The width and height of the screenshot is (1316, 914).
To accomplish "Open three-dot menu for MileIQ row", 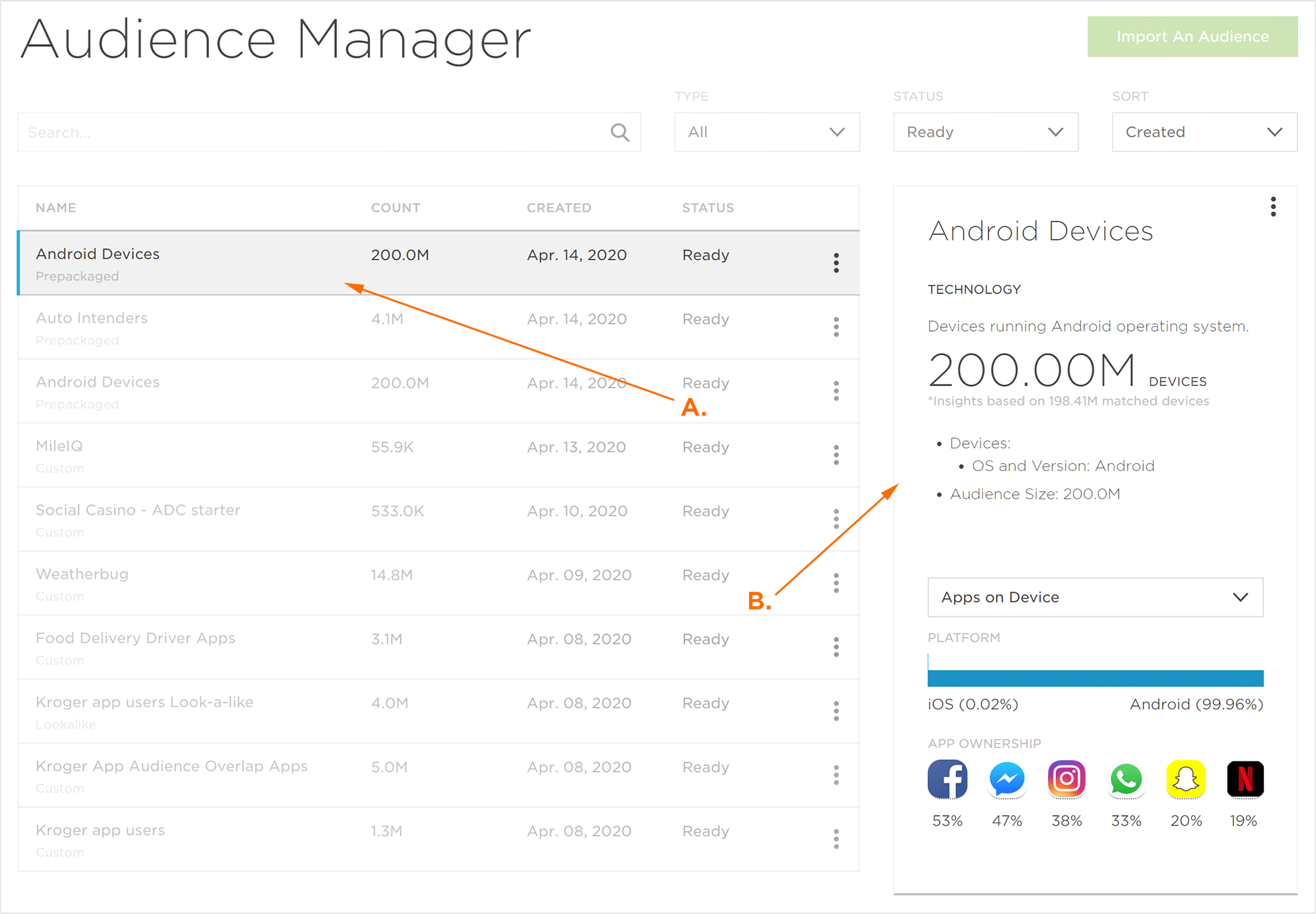I will pos(836,455).
